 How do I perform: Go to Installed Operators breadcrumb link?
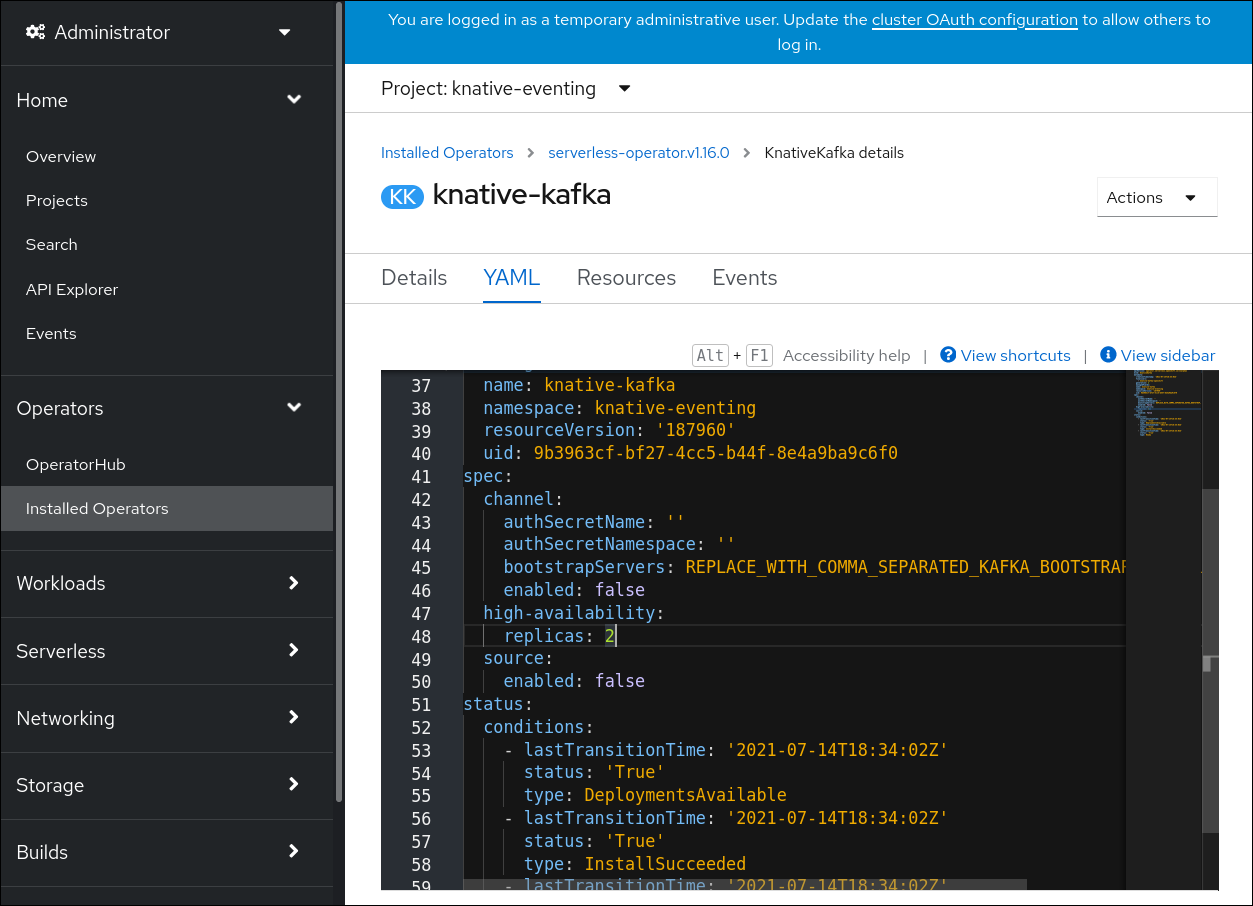point(446,153)
